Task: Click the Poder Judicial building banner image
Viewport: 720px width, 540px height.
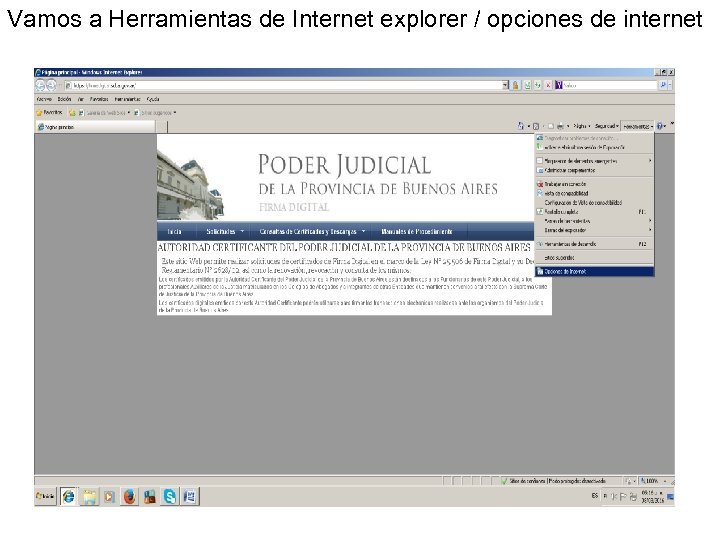Action: pos(190,185)
